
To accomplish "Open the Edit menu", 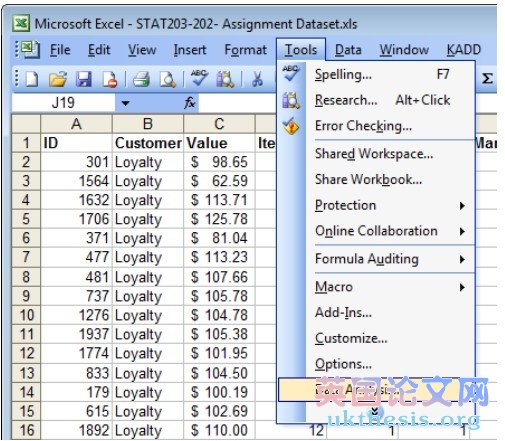I will point(99,50).
